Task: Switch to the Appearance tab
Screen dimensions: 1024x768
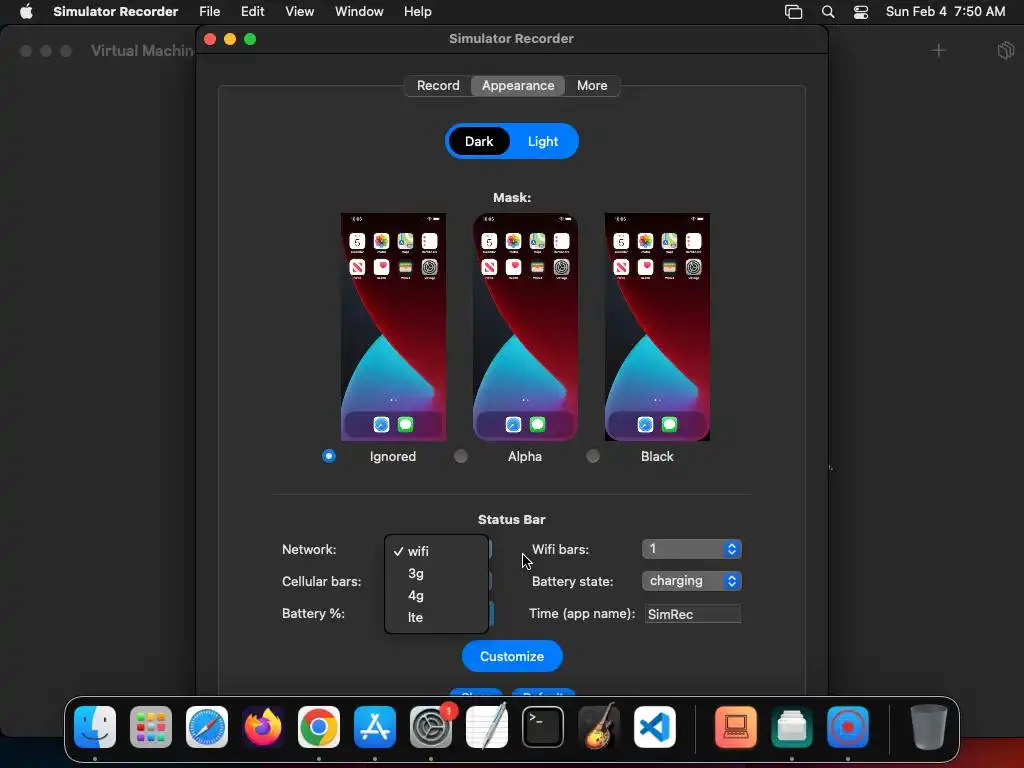Action: 518,86
